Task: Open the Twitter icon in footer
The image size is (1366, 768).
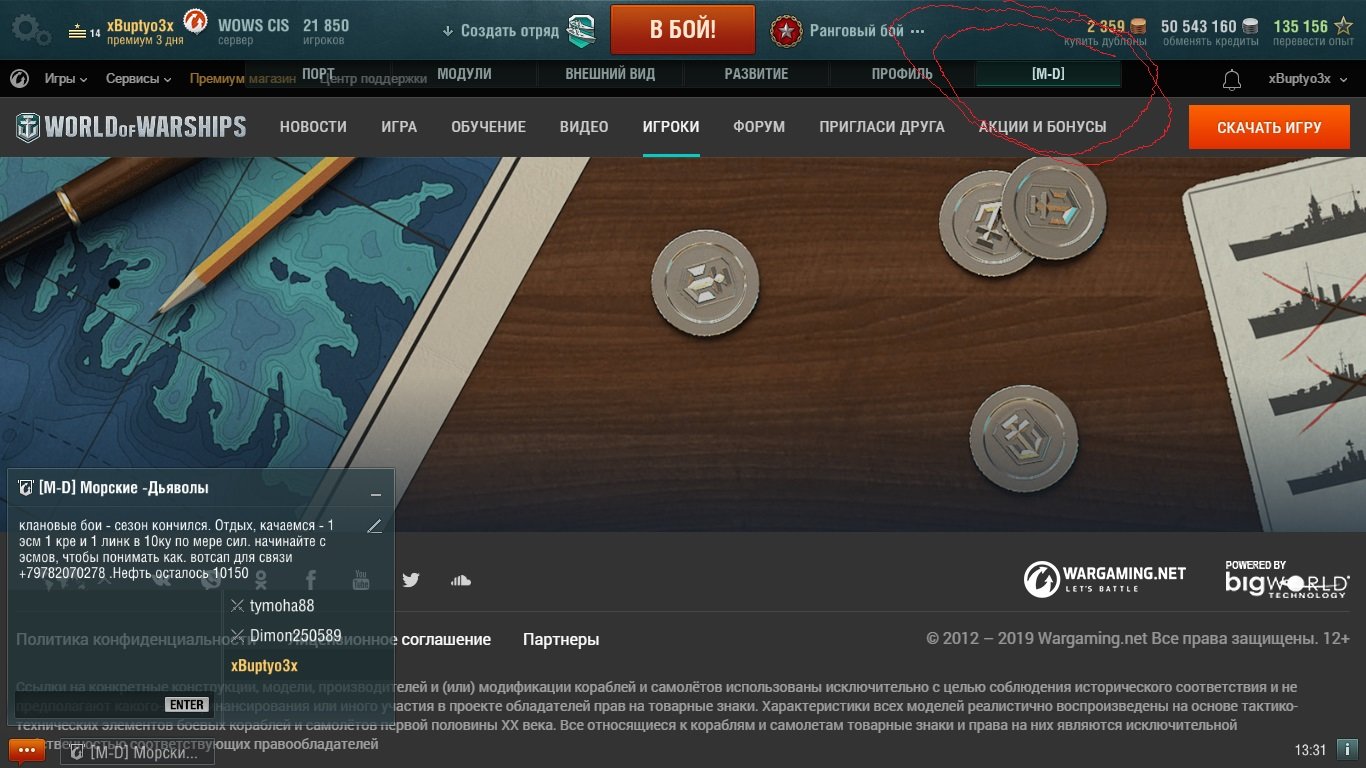Action: point(411,580)
